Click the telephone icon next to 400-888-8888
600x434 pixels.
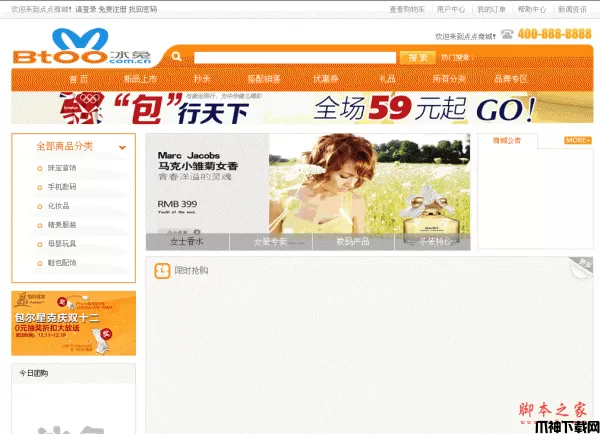tap(507, 34)
